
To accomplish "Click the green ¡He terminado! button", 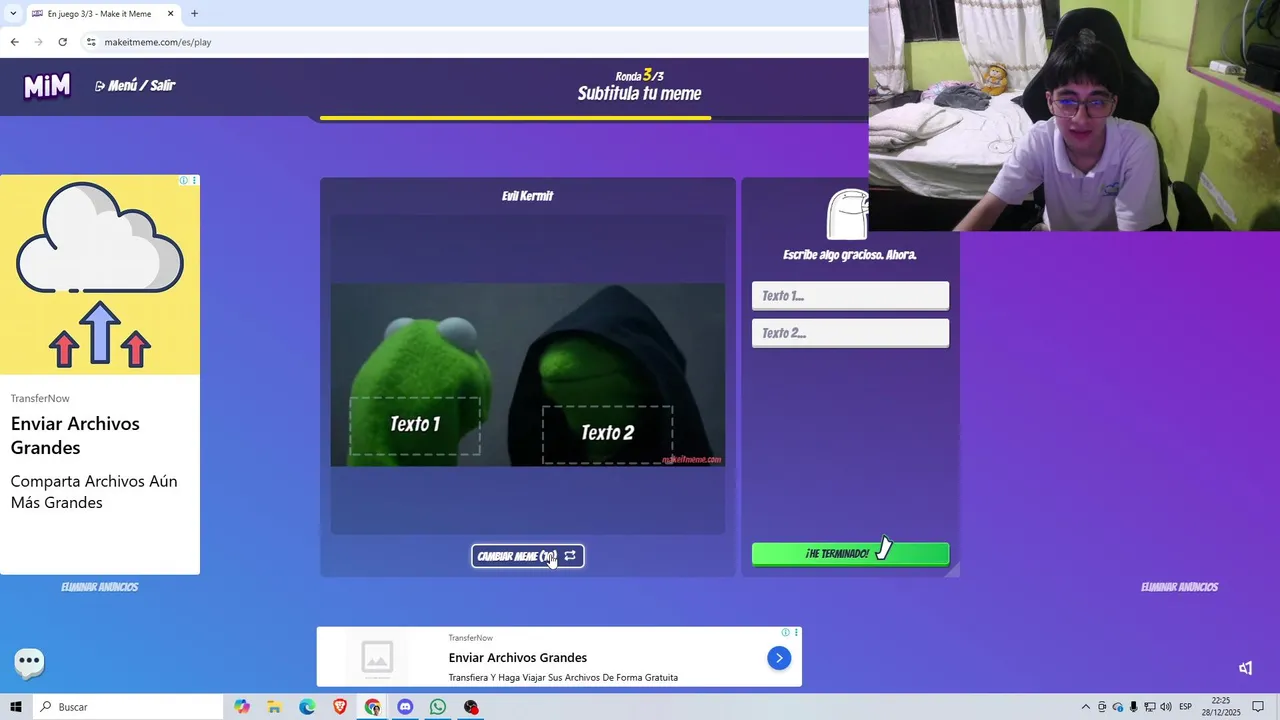I will 850,553.
